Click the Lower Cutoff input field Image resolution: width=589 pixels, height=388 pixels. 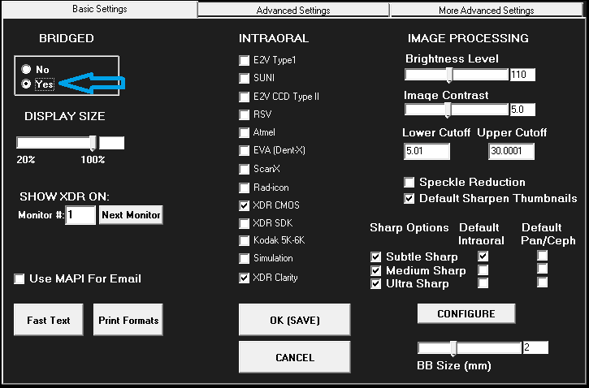(x=427, y=151)
